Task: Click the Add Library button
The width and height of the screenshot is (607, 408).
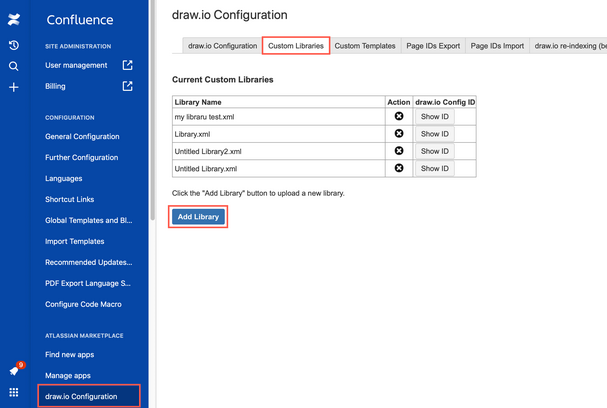Action: tap(198, 217)
